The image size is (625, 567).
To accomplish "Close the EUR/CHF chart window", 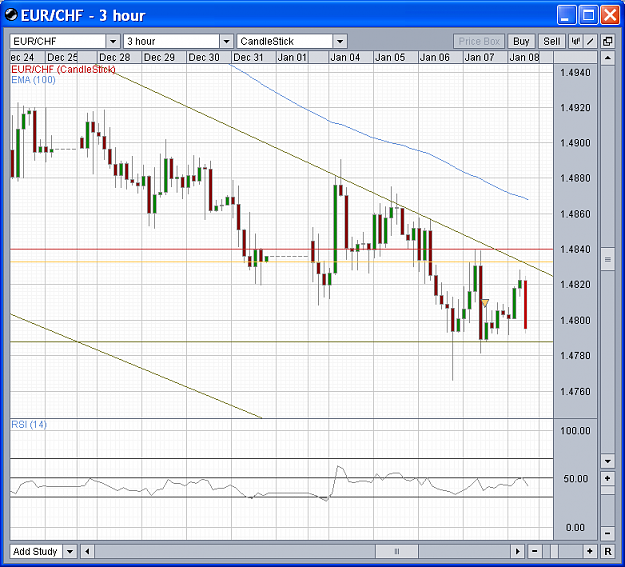I will (x=610, y=16).
